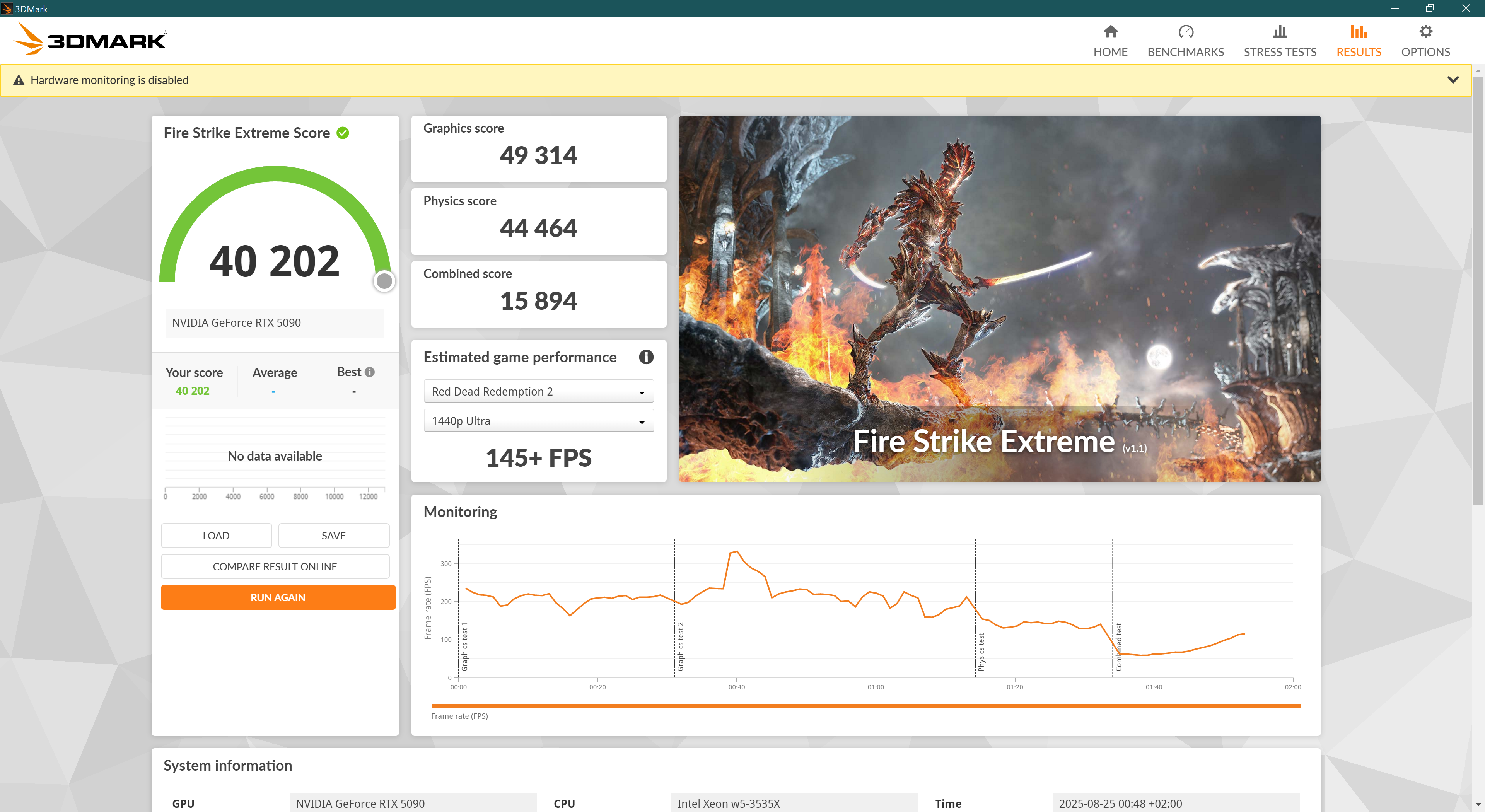
Task: Click the Graphics test 1 marker line
Action: (x=459, y=608)
